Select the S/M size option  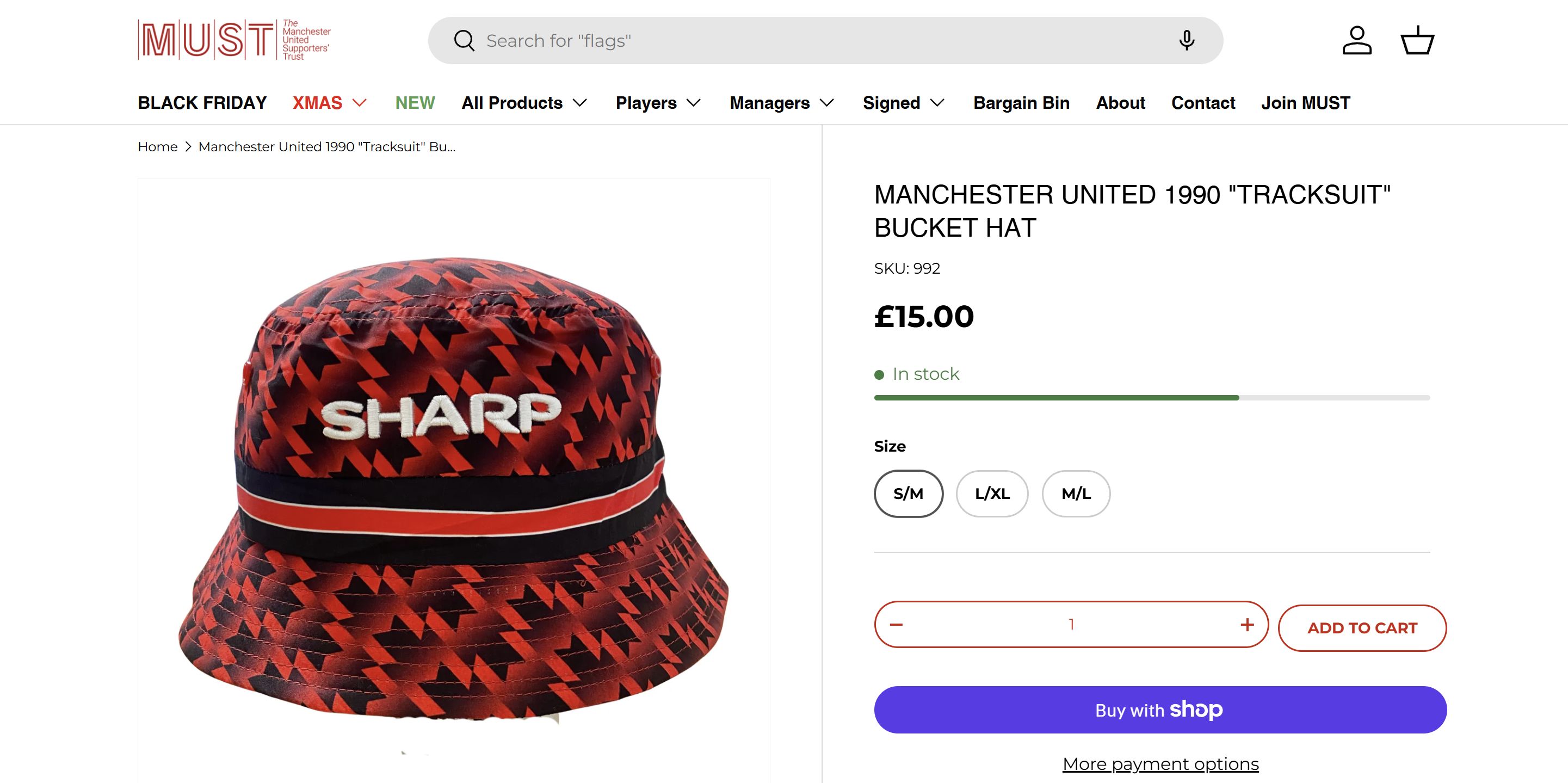tap(908, 494)
